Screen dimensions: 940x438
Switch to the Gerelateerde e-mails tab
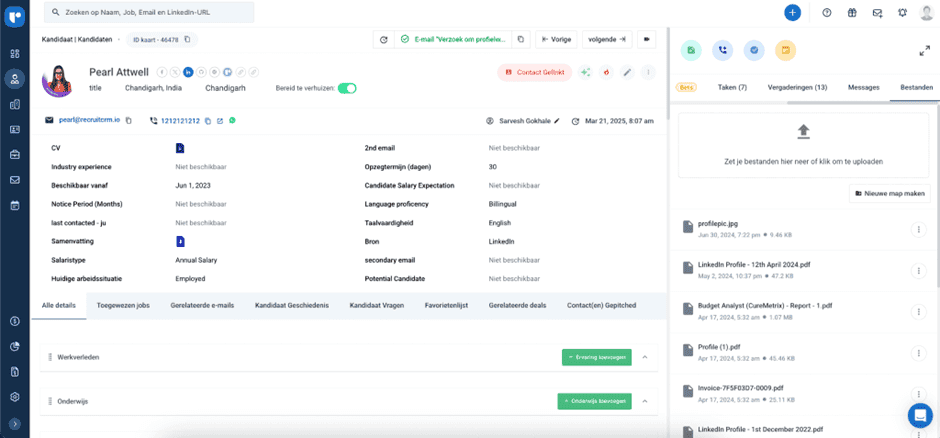(x=202, y=306)
